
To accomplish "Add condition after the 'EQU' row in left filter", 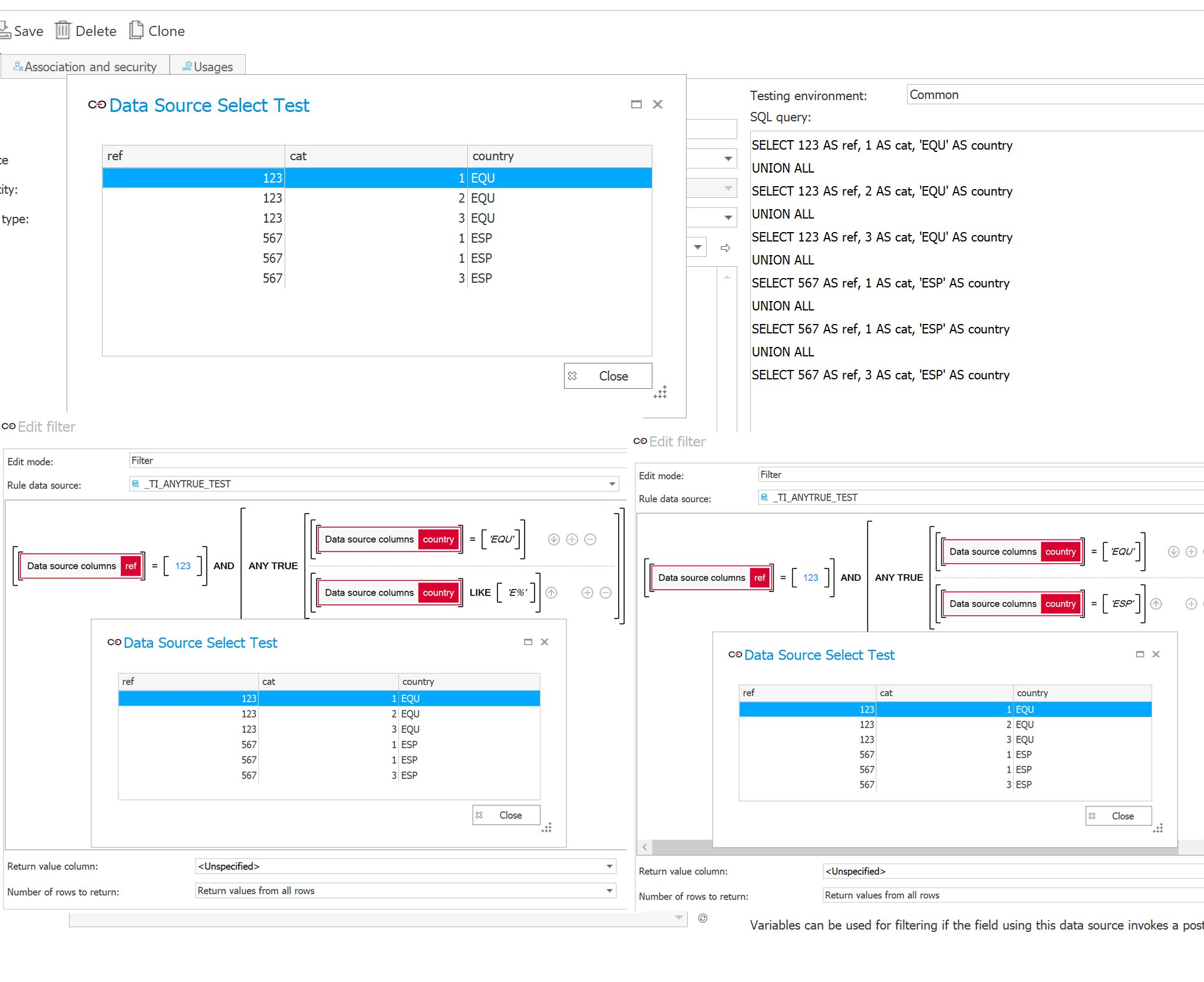I will tap(572, 540).
